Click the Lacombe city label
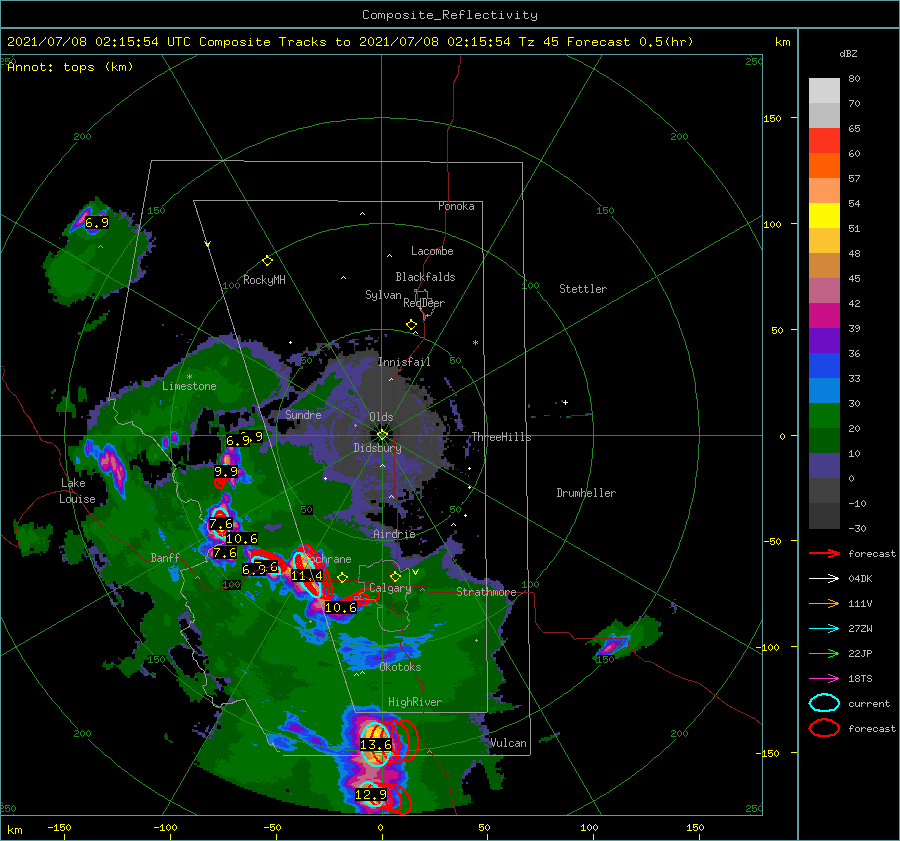The image size is (900, 841). click(432, 251)
